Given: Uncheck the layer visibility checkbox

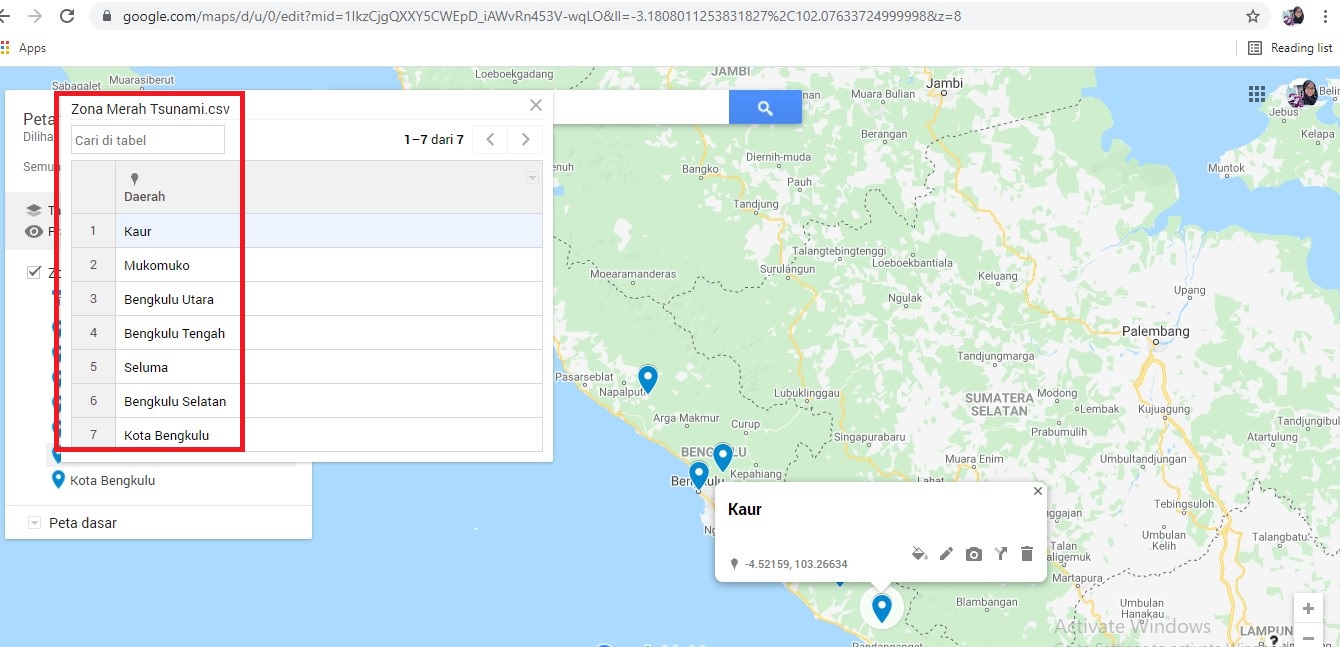Looking at the screenshot, I should coord(34,272).
